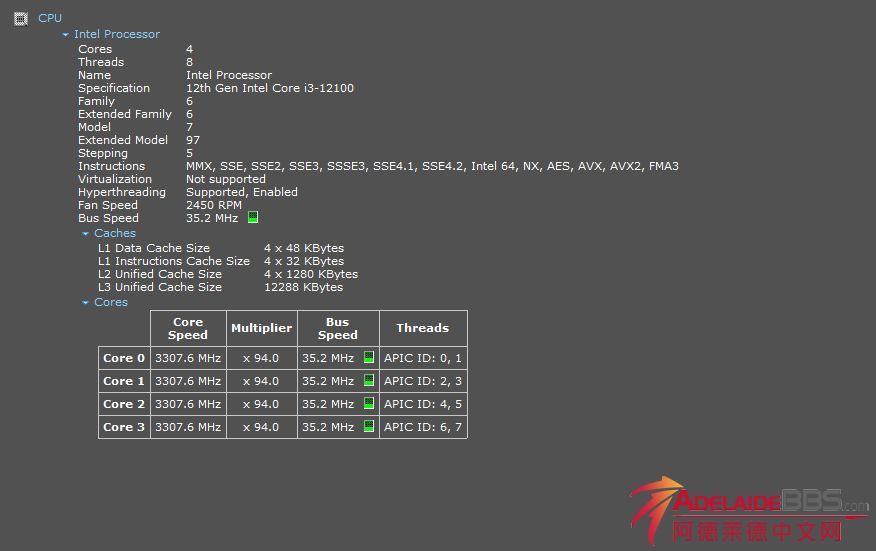Click Fan Speed value 2450 RPM
Screen dimensions: 876x551
(214, 205)
